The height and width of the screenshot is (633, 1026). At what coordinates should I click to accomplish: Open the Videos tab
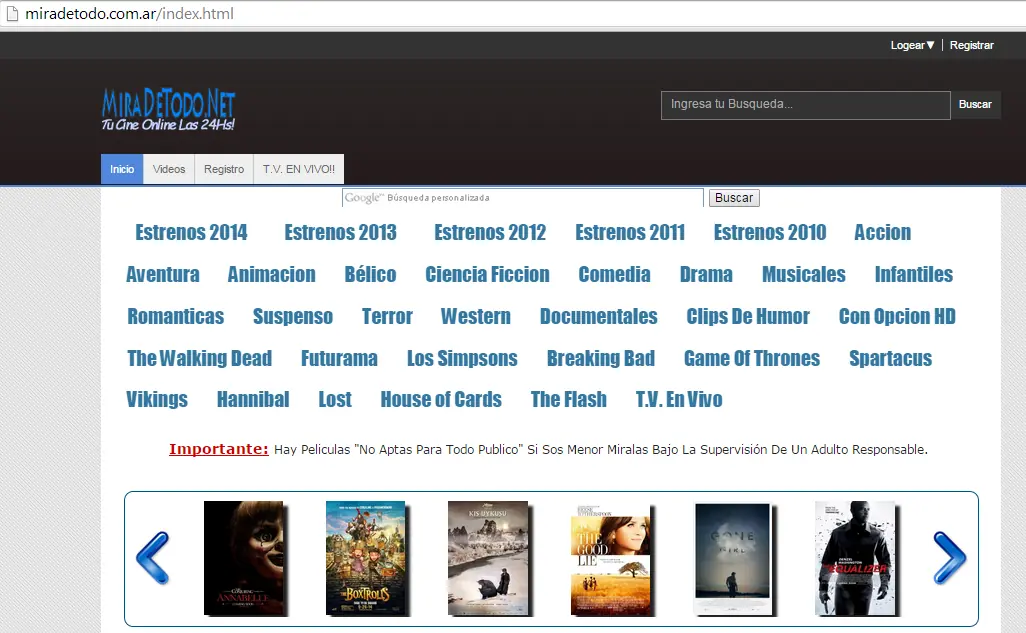tap(169, 169)
